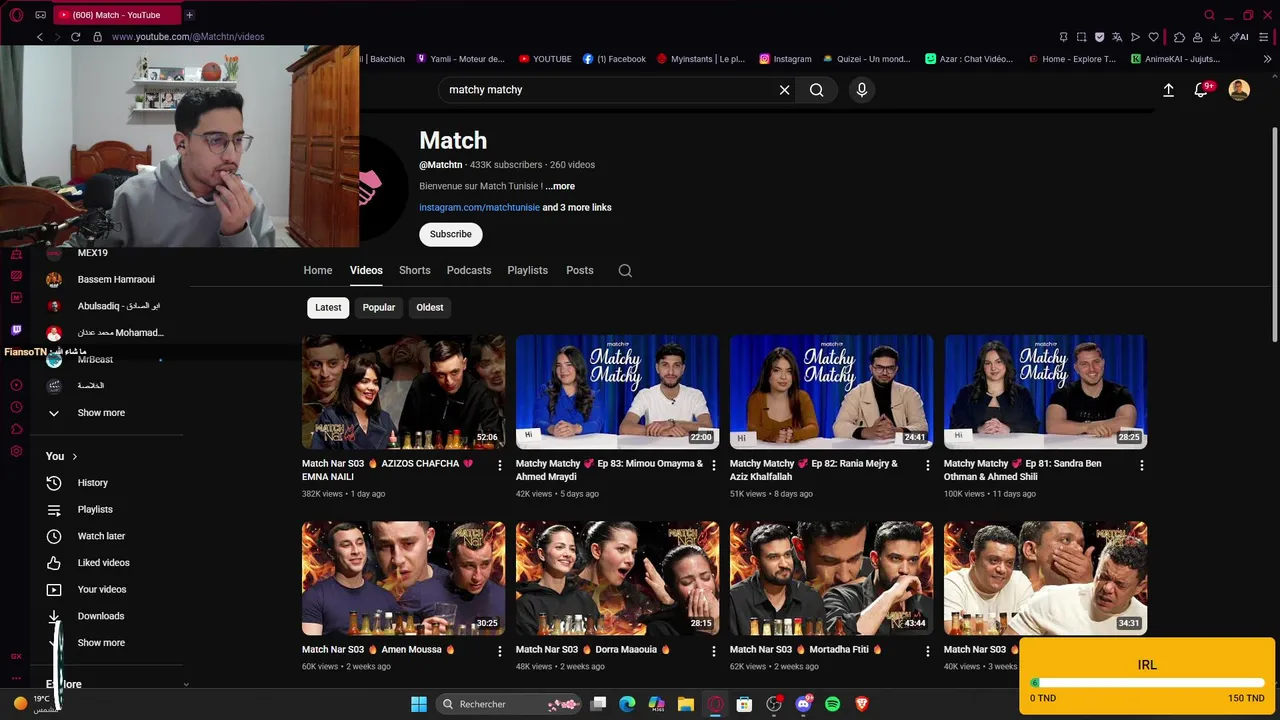This screenshot has height=720, width=1280.
Task: Expand subscriptions list with Show more
Action: point(101,412)
